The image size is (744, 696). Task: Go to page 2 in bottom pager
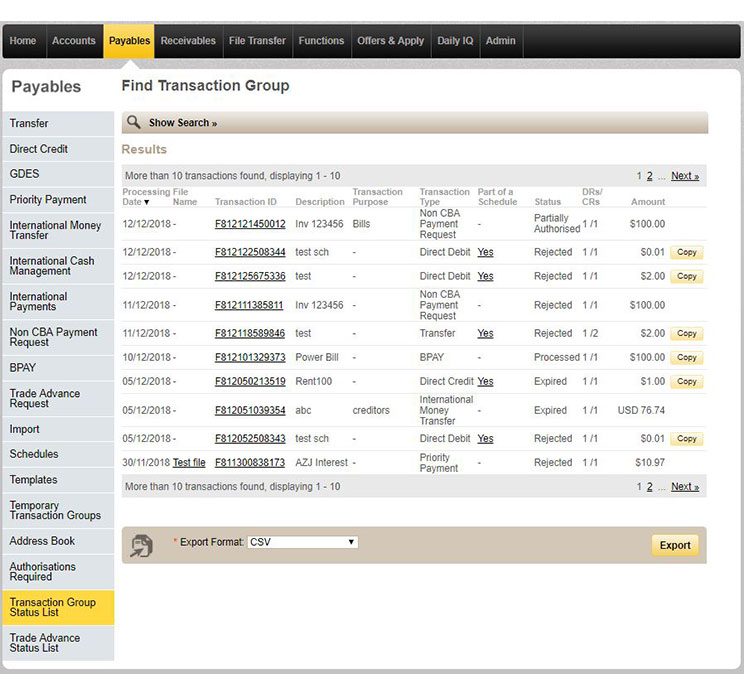[x=650, y=487]
